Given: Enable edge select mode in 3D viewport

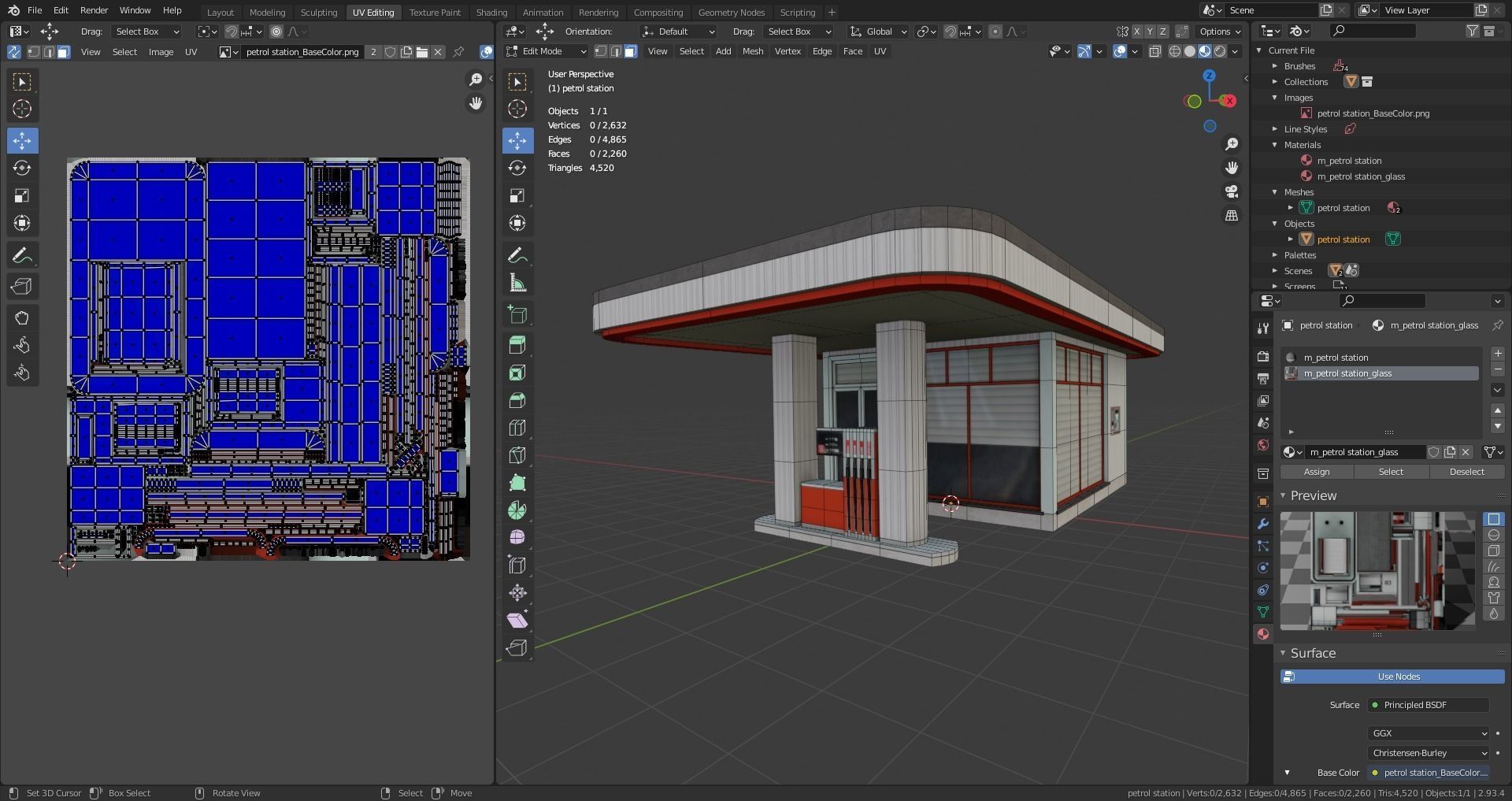Looking at the screenshot, I should (x=616, y=51).
